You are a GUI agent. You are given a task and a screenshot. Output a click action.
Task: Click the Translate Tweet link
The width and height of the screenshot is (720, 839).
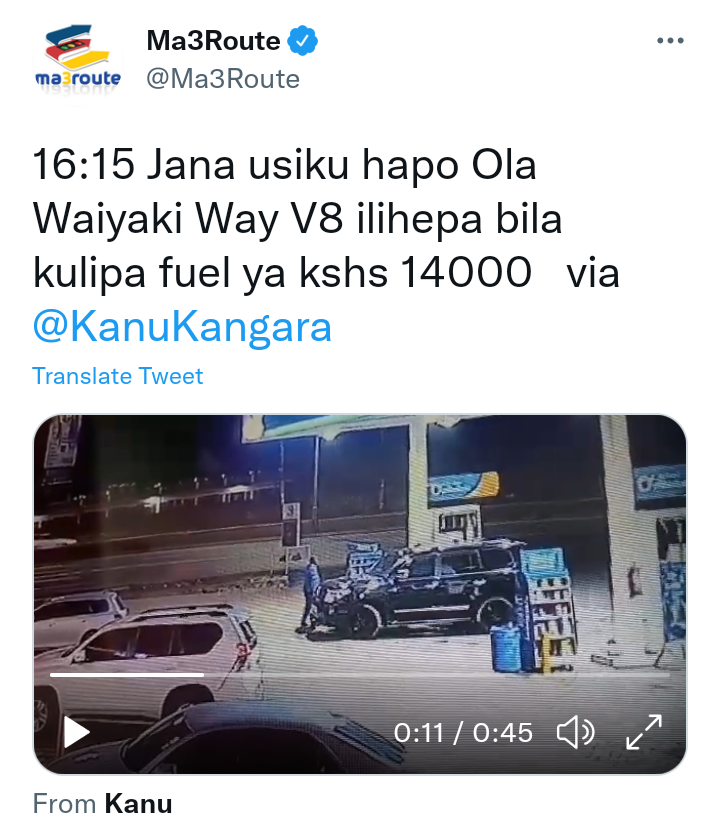click(118, 376)
